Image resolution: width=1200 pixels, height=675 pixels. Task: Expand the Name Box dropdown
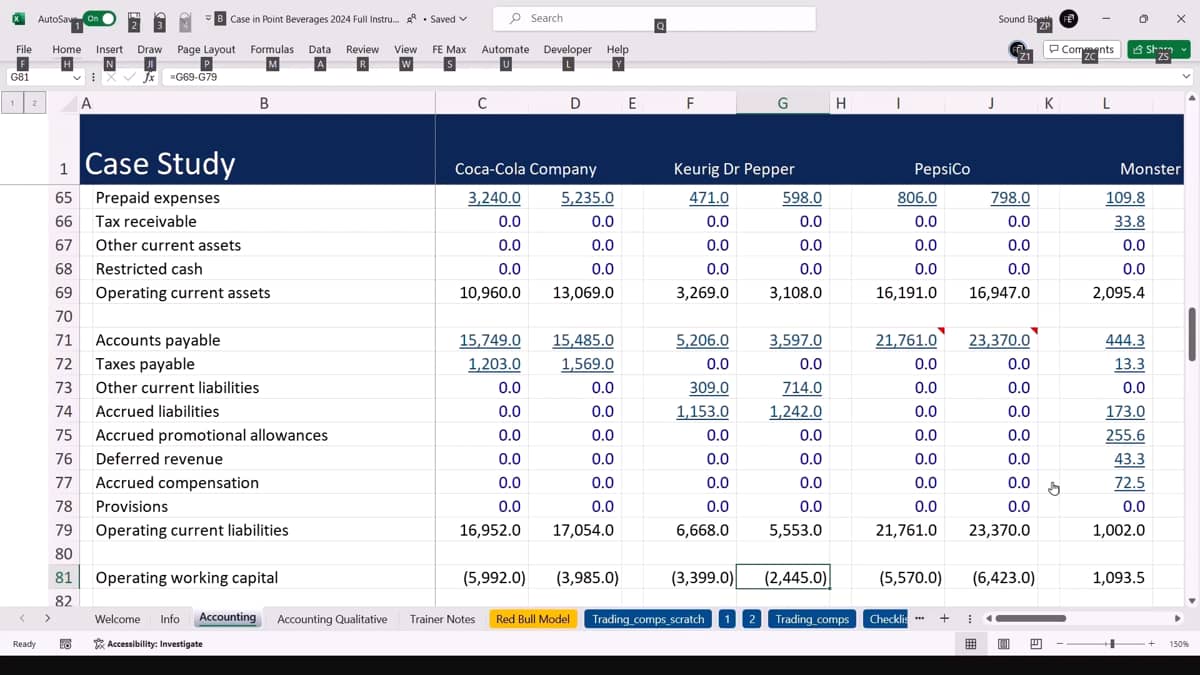(x=76, y=77)
